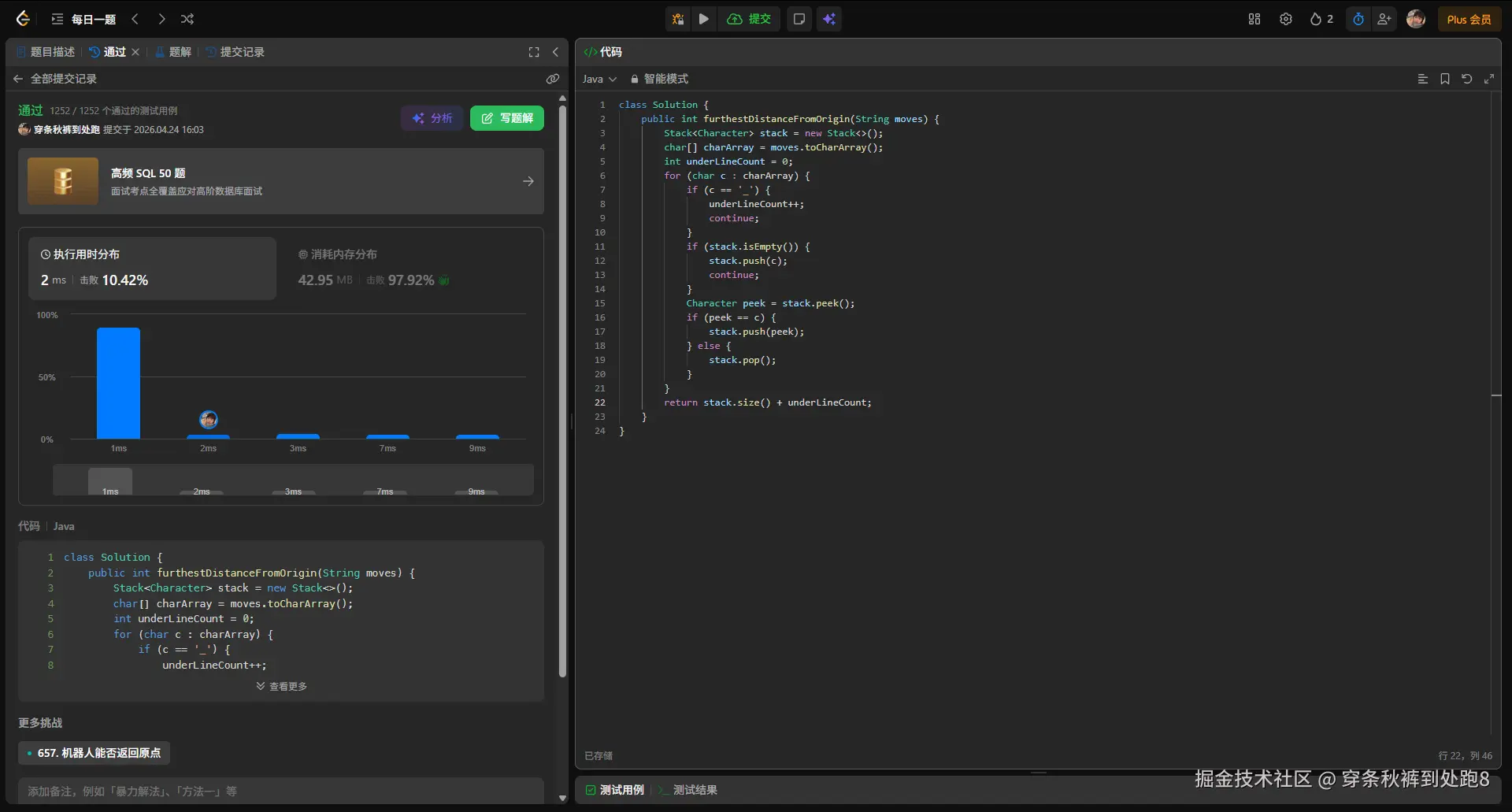Reset code with the undo arrow icon
Image resolution: width=1512 pixels, height=812 pixels.
pos(1467,79)
